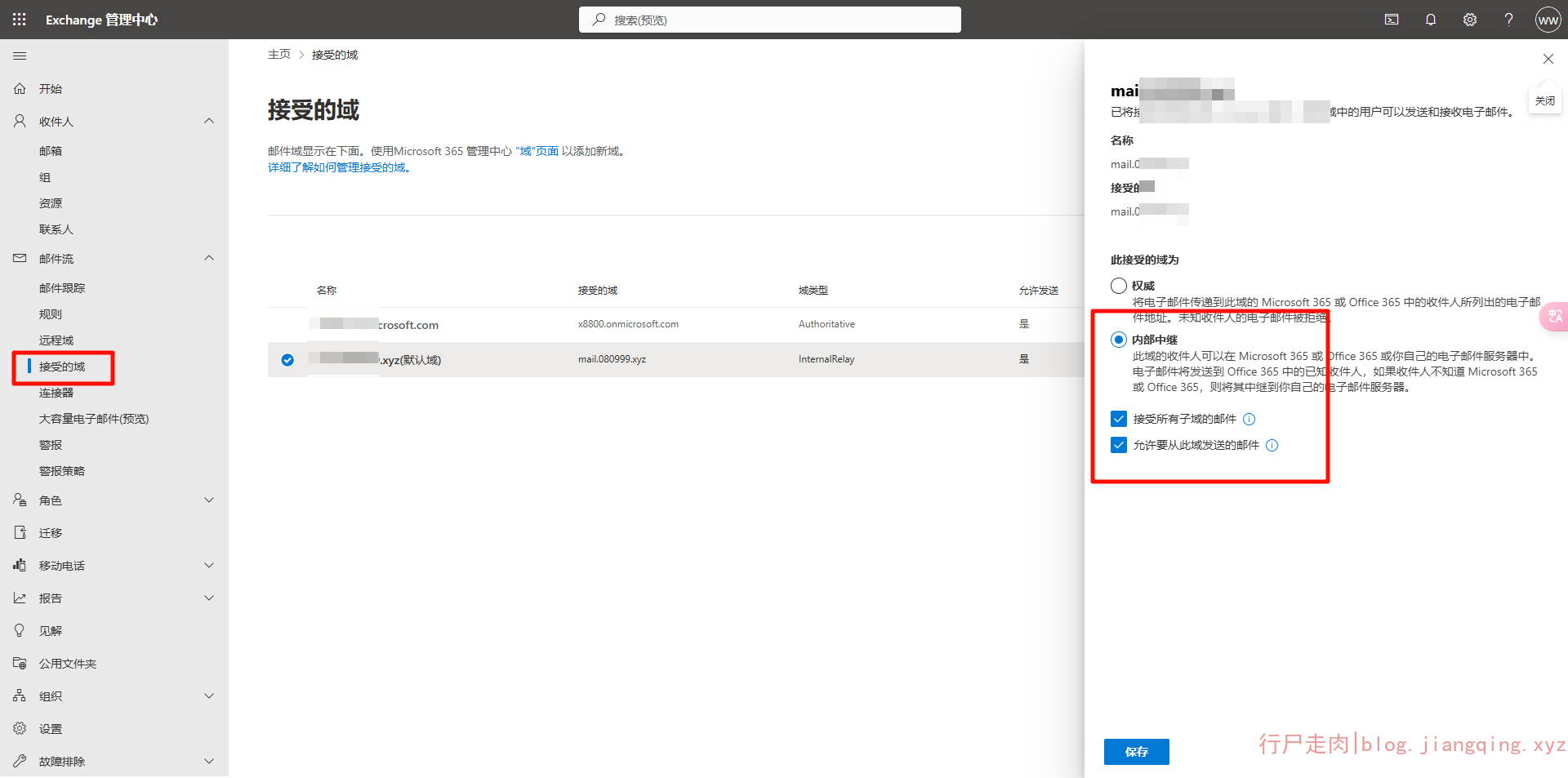Expand the 报告 section chevron

click(209, 598)
